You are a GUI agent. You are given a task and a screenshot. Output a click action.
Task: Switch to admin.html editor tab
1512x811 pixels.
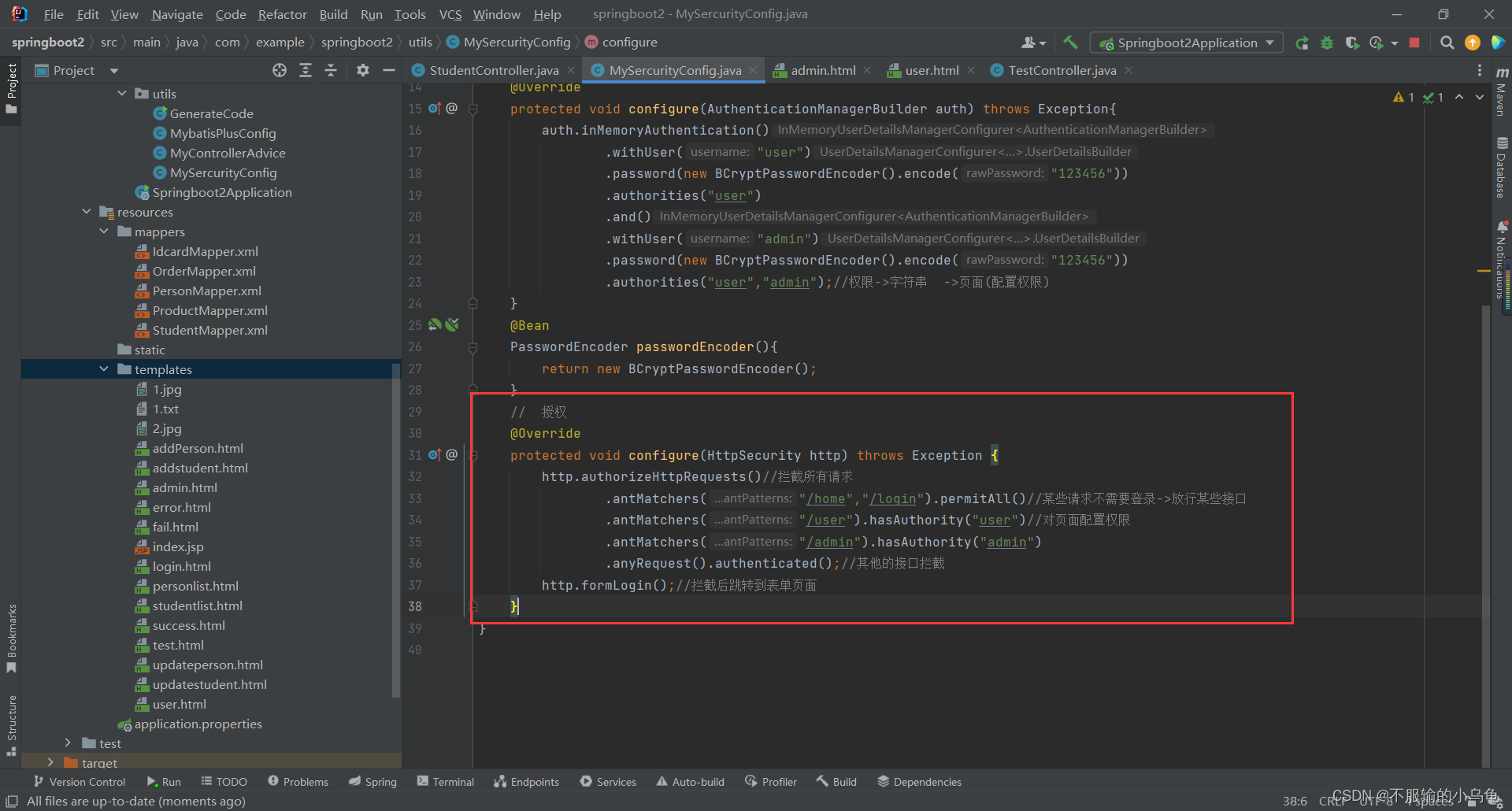click(x=823, y=70)
